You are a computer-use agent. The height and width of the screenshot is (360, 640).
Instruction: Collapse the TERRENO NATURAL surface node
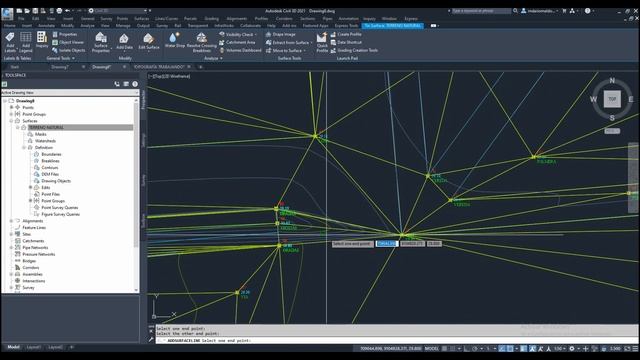click(x=18, y=127)
